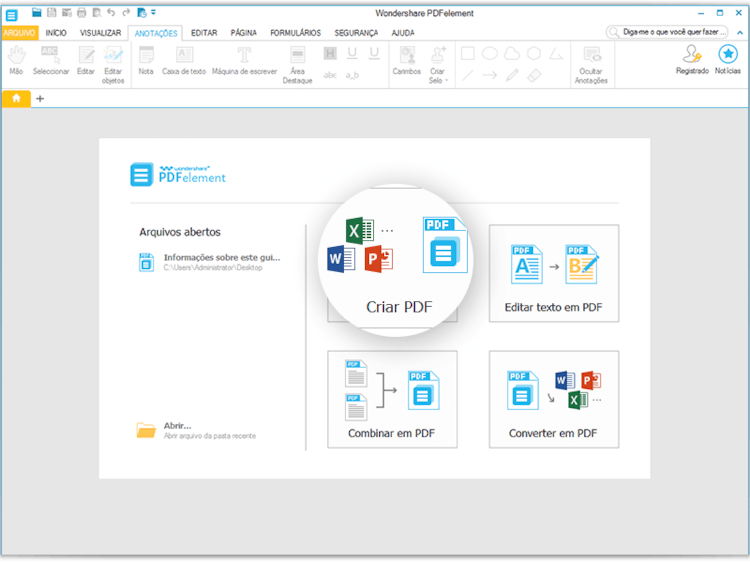
Task: Select the Editar objetos tool
Action: [x=113, y=65]
